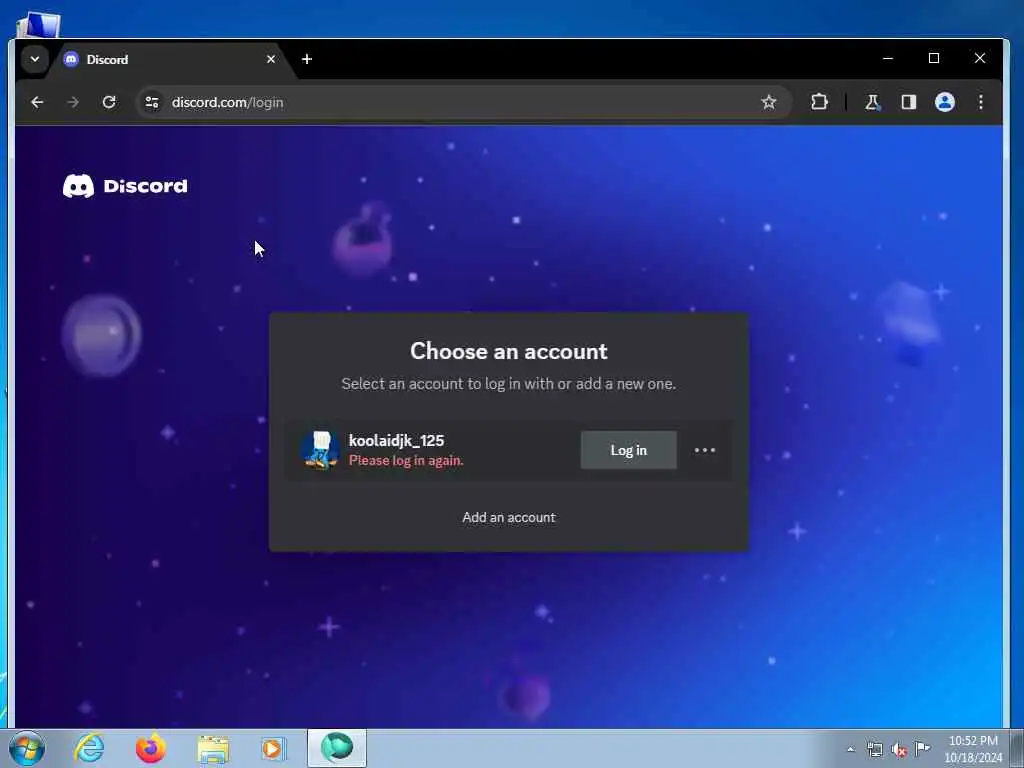This screenshot has width=1024, height=768.
Task: Click the Discord logo at top left
Action: (125, 186)
